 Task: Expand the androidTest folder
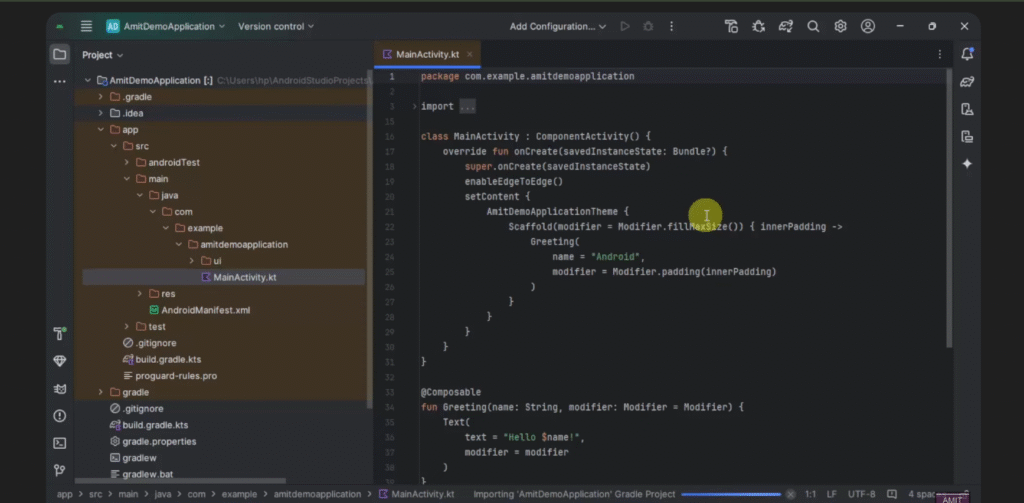click(x=127, y=162)
